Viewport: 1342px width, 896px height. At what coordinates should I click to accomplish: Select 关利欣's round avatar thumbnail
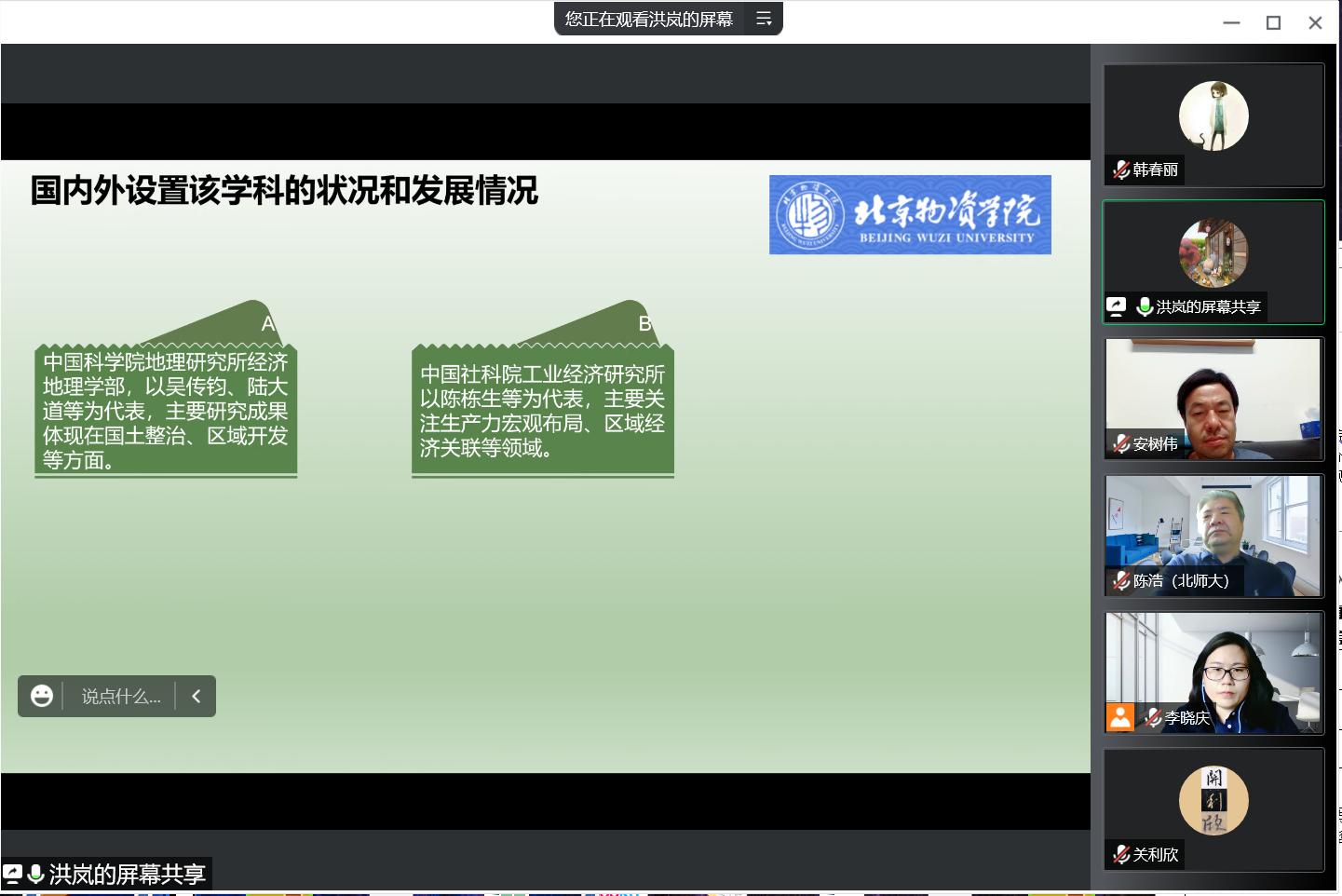[x=1213, y=800]
